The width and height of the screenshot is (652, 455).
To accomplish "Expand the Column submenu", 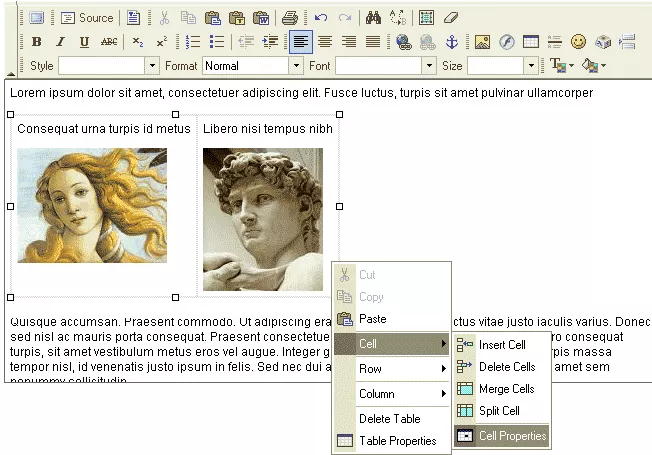I will pyautogui.click(x=392, y=394).
